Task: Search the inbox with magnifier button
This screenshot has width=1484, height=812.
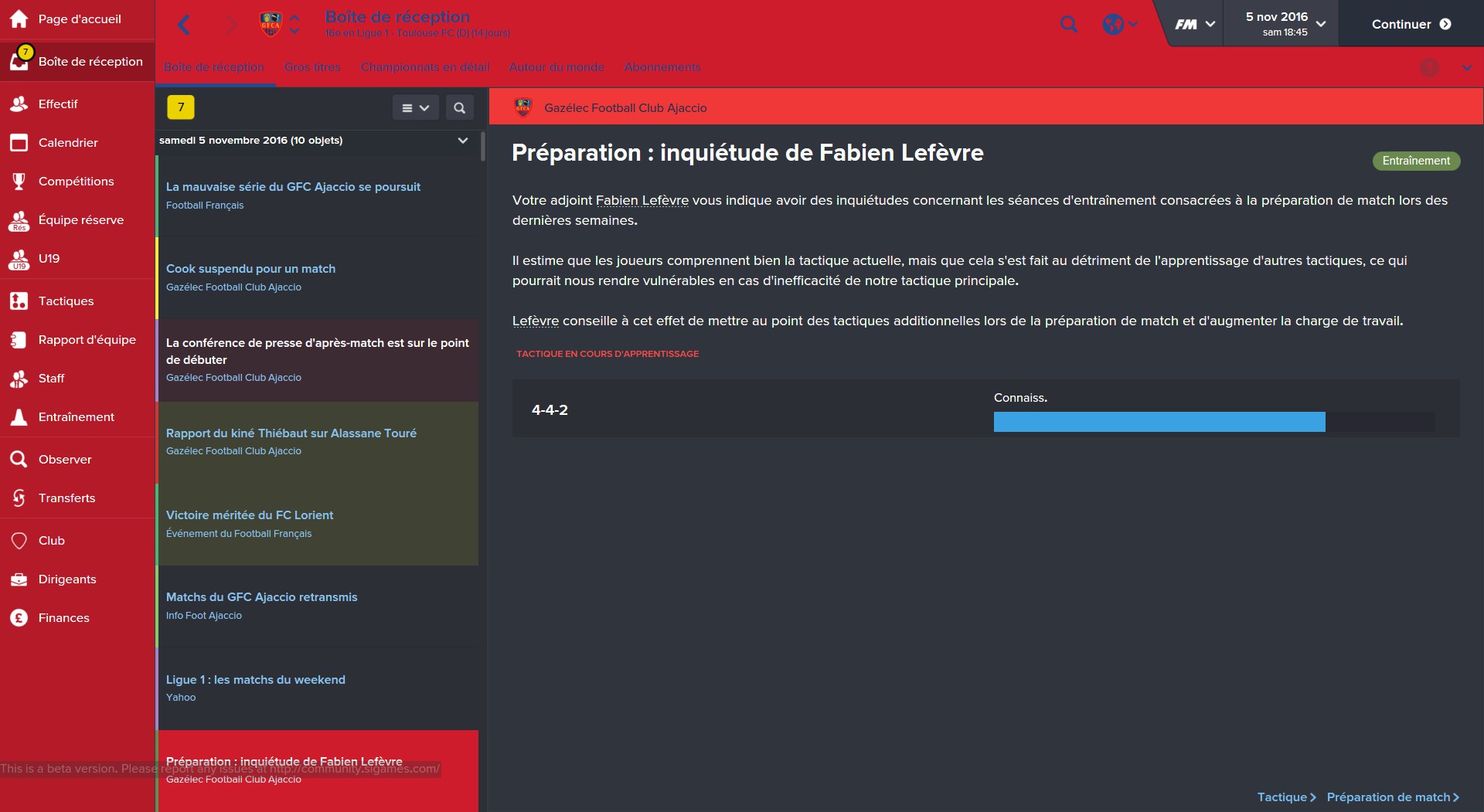Action: point(460,107)
